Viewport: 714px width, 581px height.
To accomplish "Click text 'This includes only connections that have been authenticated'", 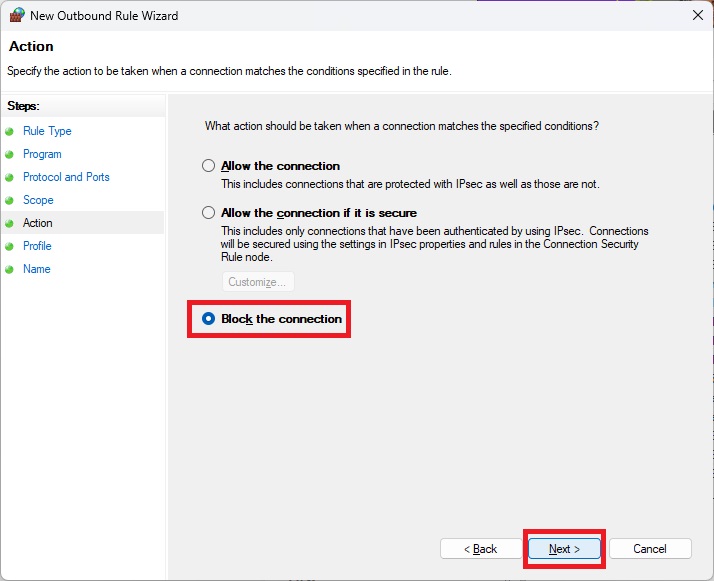I will 434,244.
